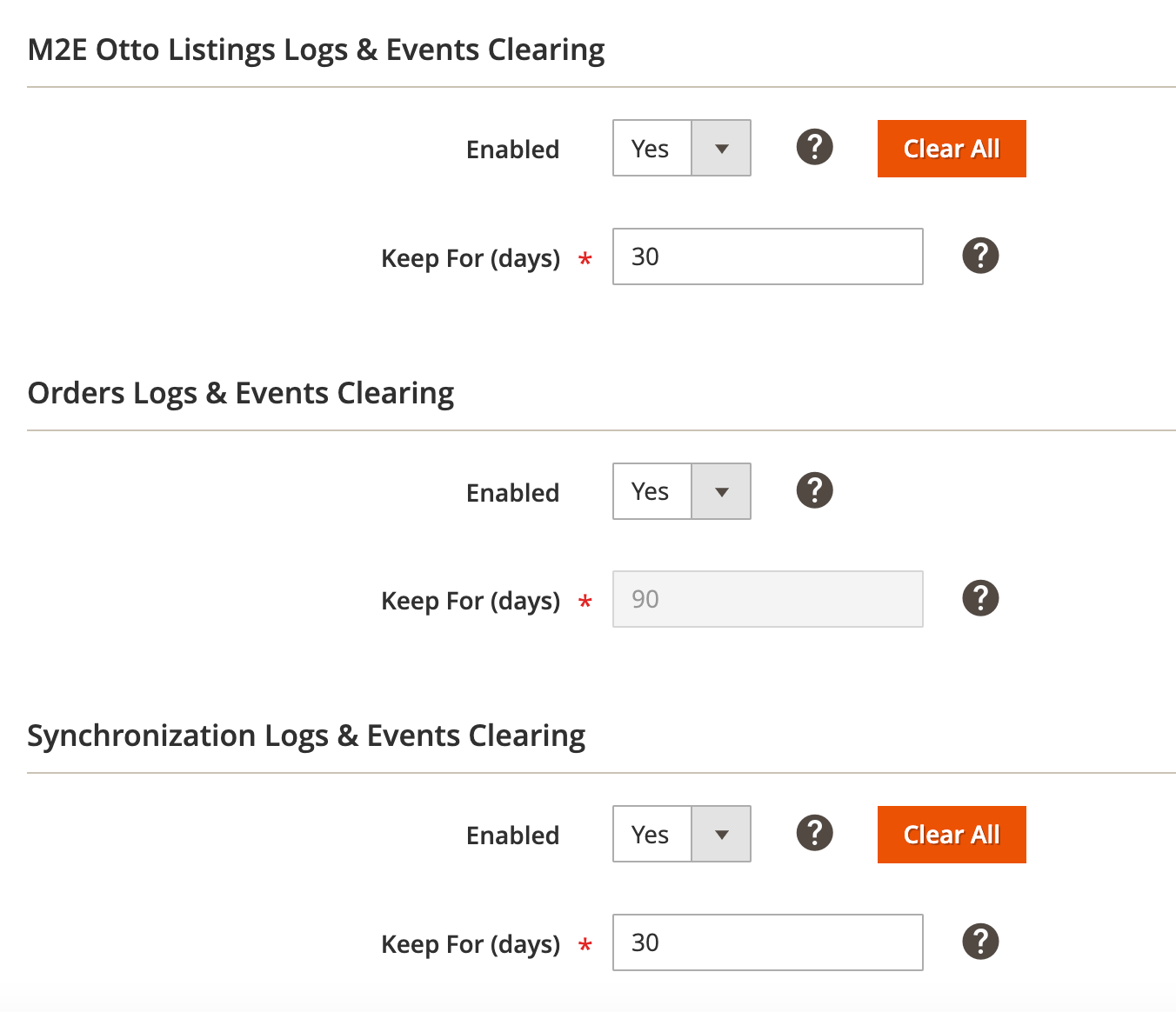Open help tooltip for Orders Enabled setting

point(814,490)
